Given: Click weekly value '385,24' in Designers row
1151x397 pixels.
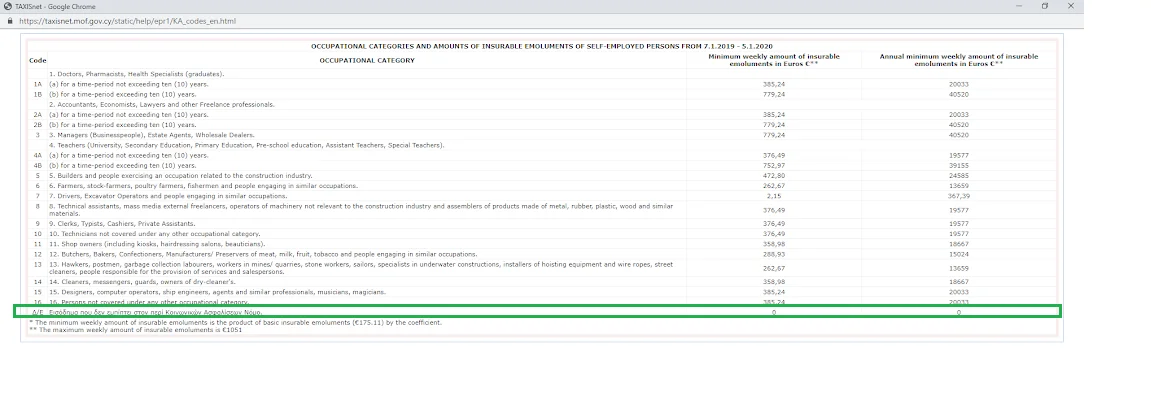Looking at the screenshot, I should [774, 292].
